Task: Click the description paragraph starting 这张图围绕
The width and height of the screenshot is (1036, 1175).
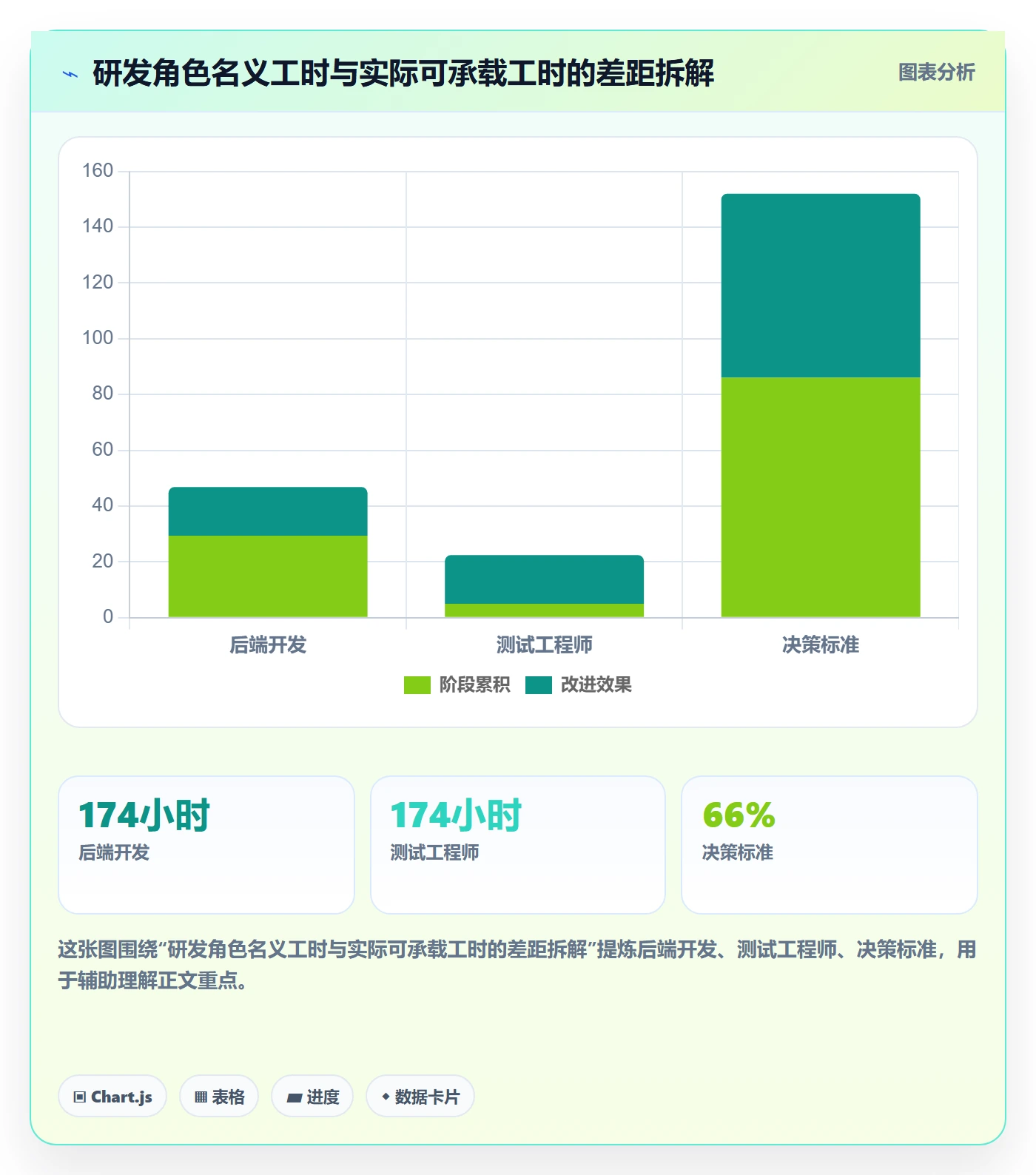Action: point(517,965)
